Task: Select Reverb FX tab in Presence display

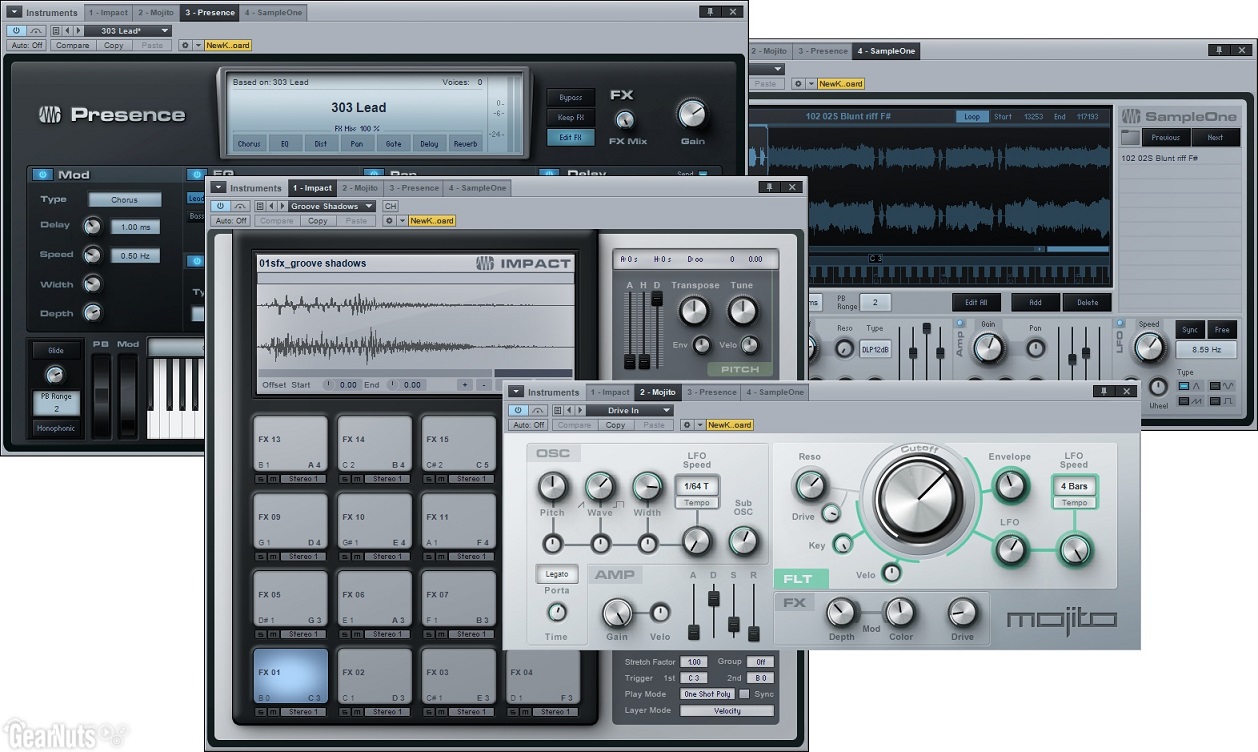Action: pos(465,144)
